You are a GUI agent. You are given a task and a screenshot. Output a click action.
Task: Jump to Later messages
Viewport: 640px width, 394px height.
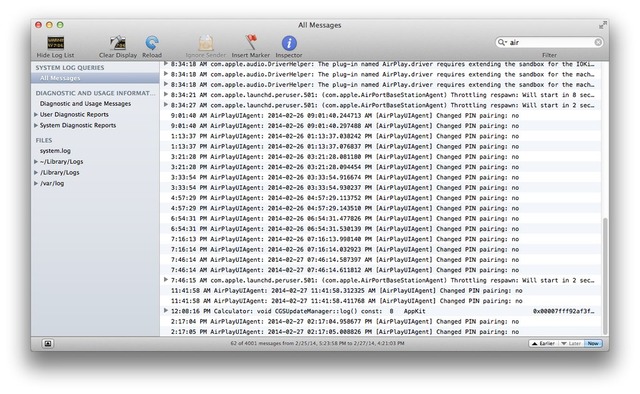pos(571,343)
